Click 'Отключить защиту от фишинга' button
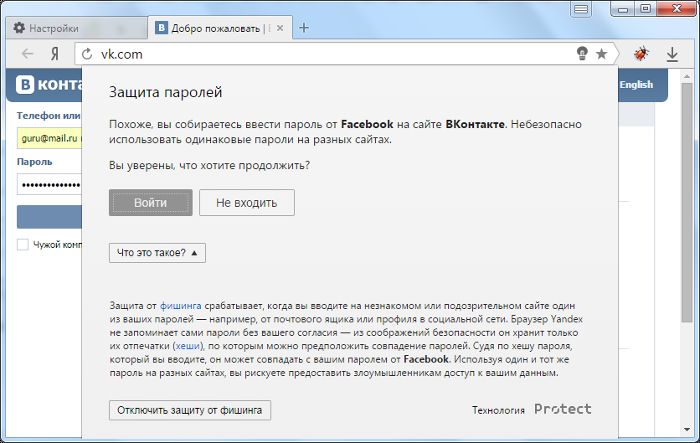Screen dimensions: 700x443 click(x=189, y=410)
